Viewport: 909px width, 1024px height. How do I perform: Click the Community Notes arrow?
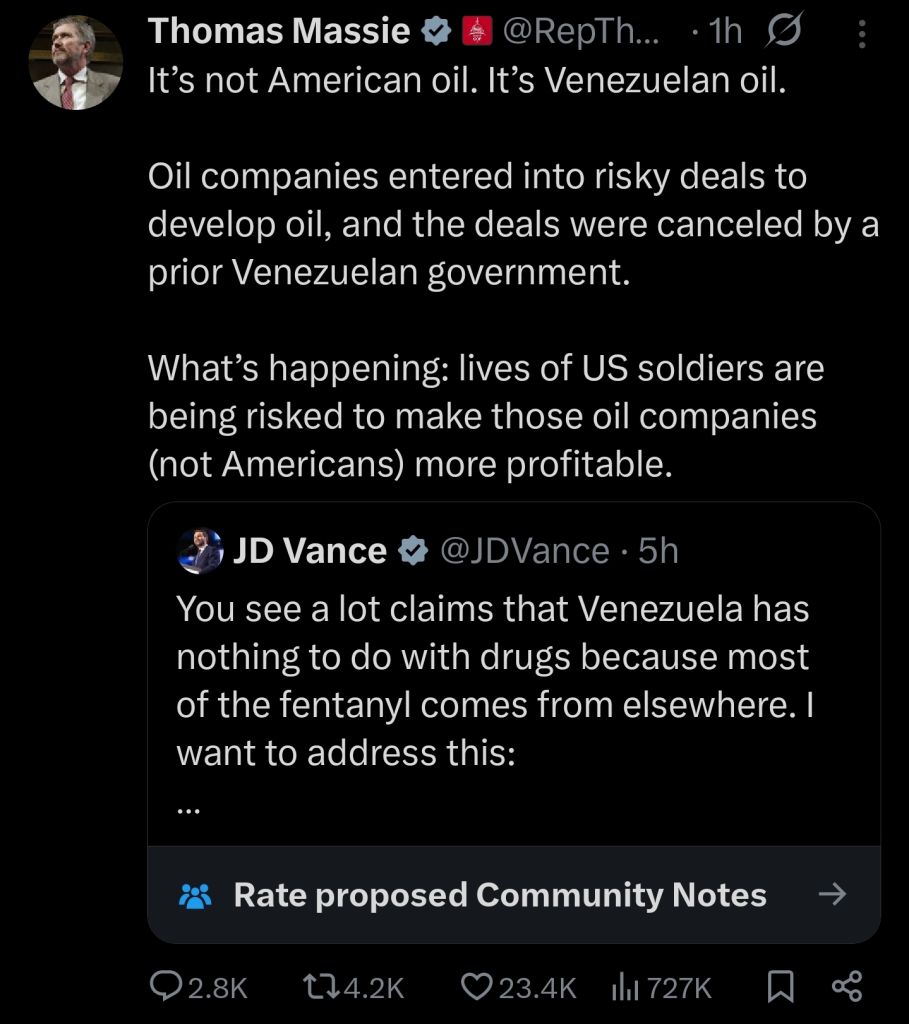point(832,895)
